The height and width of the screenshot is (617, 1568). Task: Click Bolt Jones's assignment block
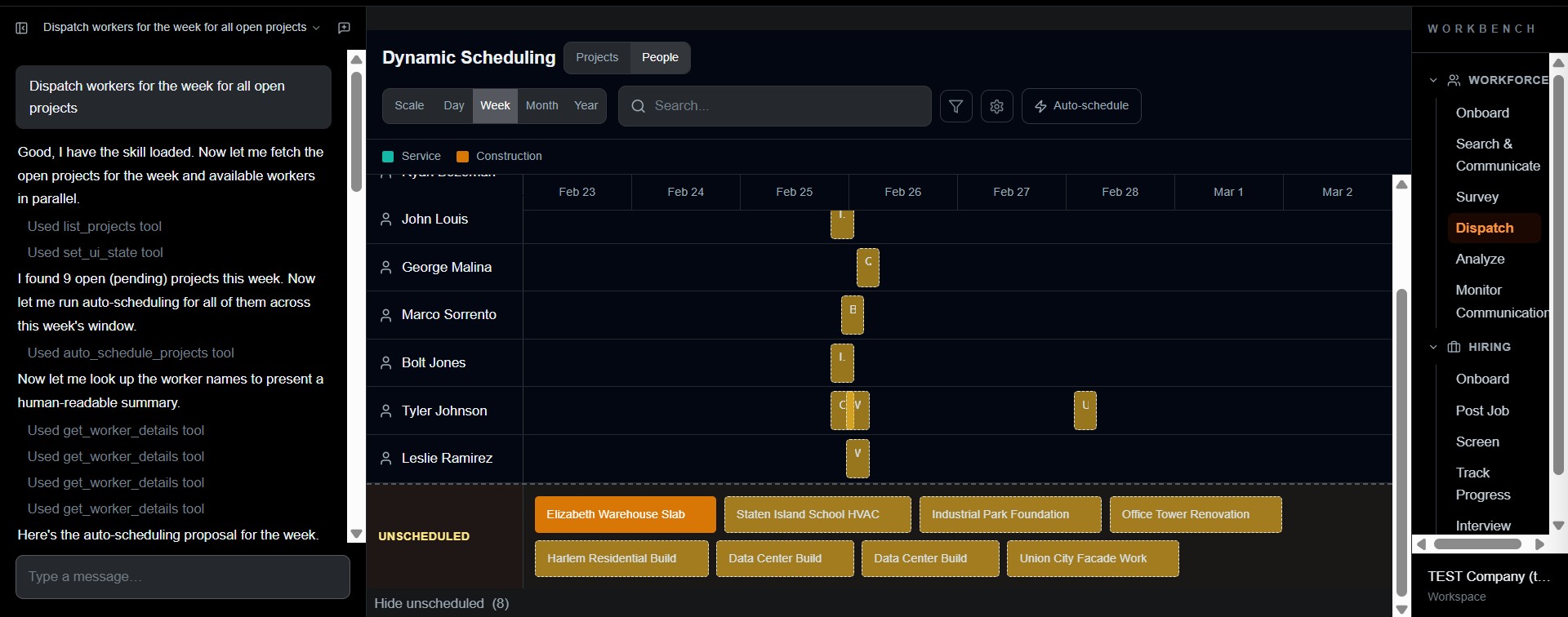pos(842,363)
